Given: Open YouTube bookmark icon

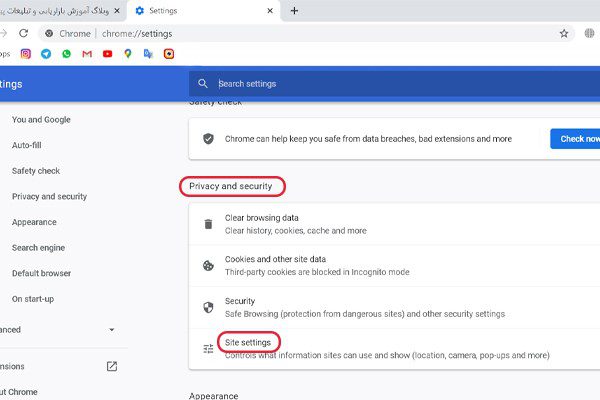Looking at the screenshot, I should 108,54.
